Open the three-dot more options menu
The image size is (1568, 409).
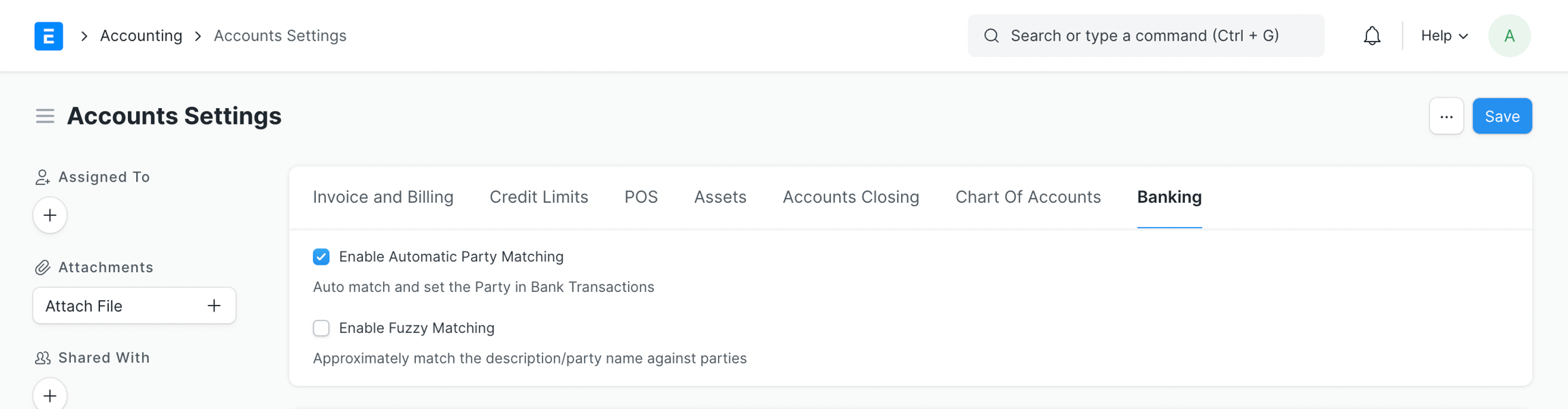pos(1446,116)
